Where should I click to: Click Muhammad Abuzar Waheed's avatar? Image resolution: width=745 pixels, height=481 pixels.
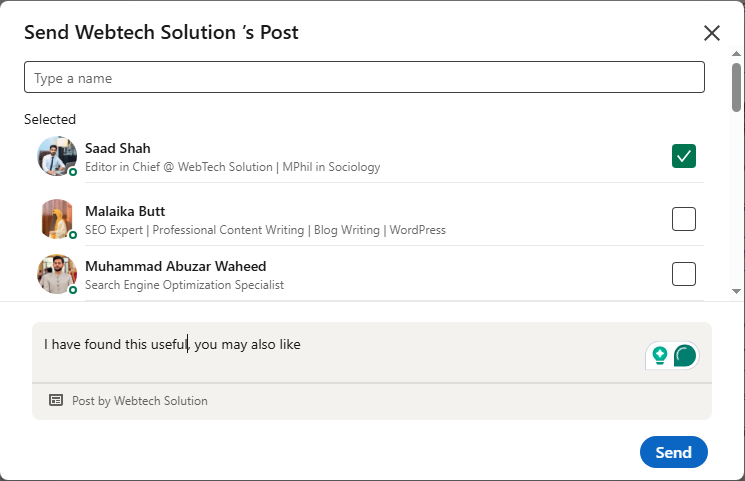57,274
